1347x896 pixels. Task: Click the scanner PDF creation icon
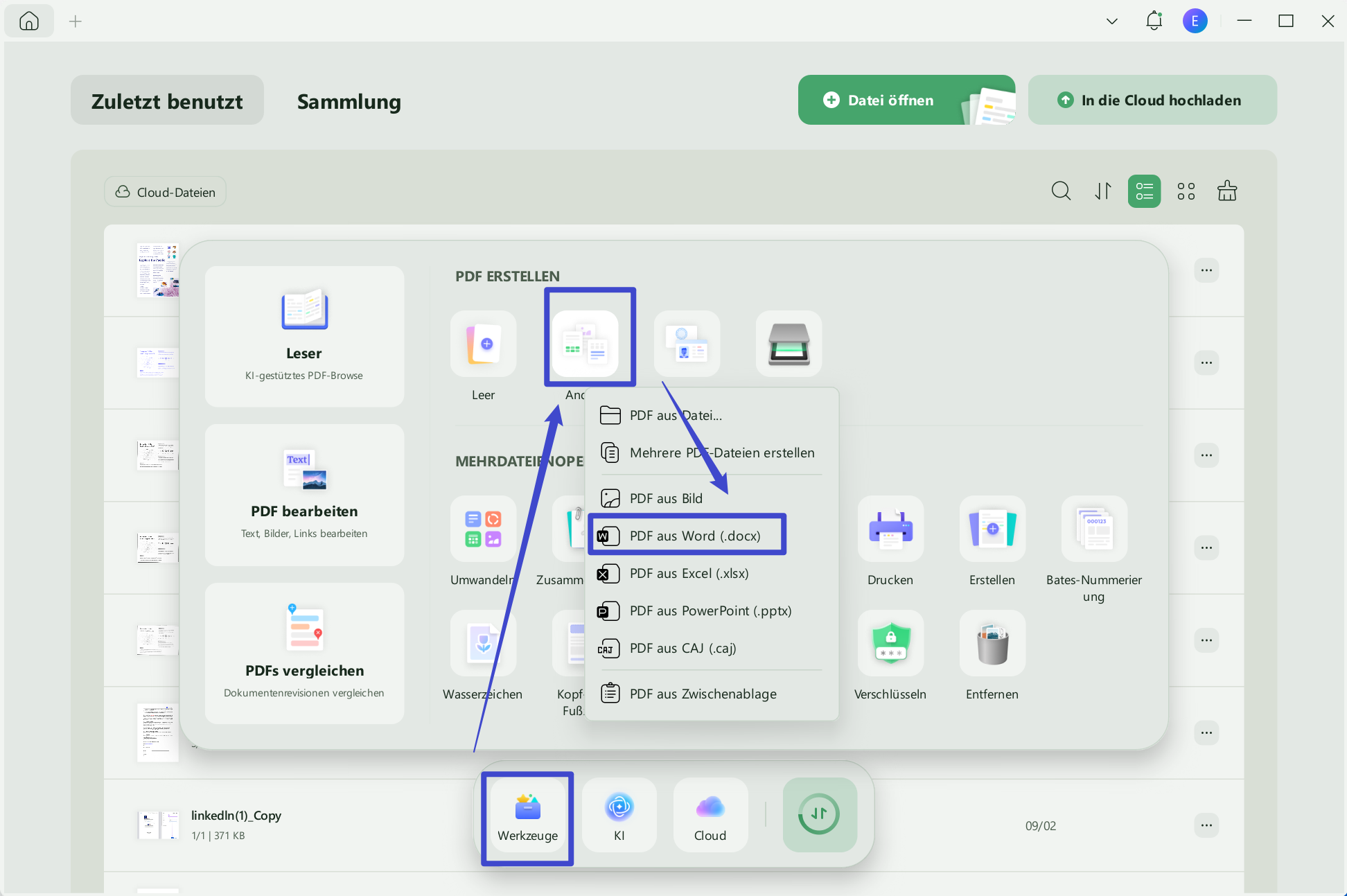(x=789, y=344)
